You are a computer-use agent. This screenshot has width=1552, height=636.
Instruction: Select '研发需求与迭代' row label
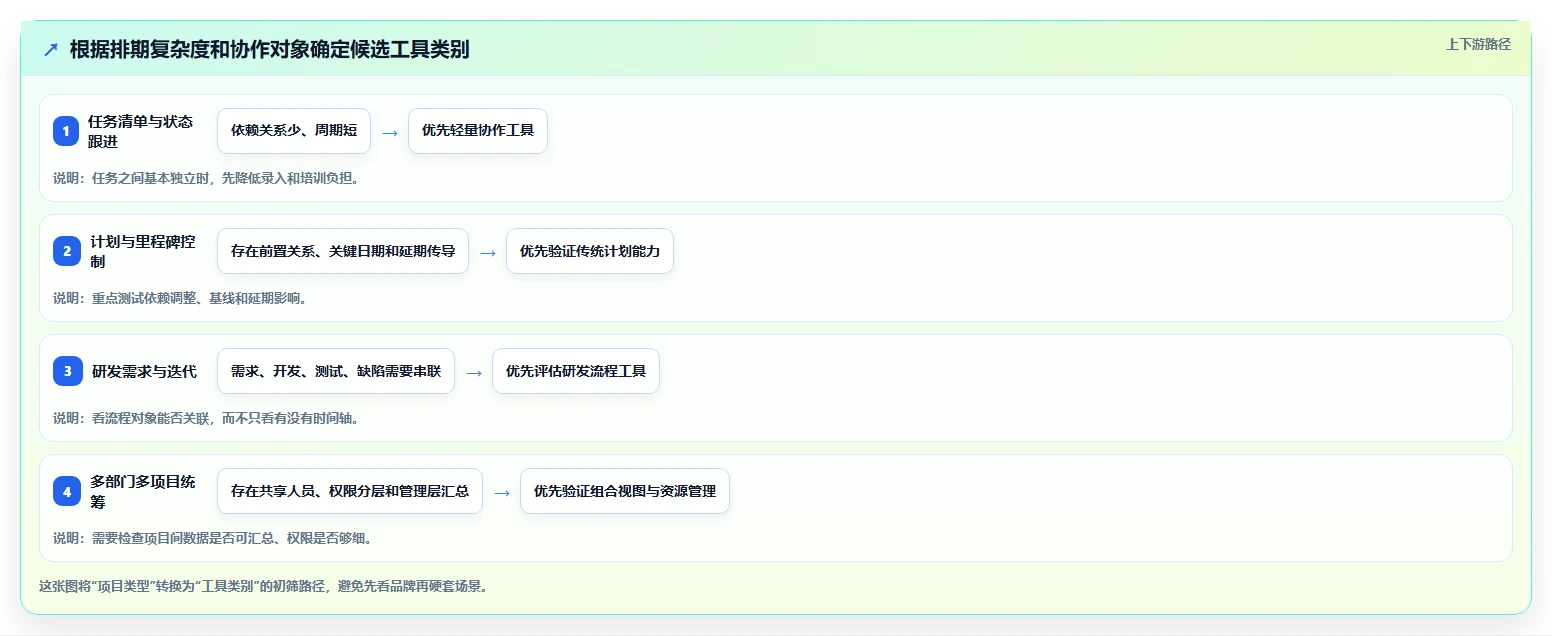coord(144,371)
